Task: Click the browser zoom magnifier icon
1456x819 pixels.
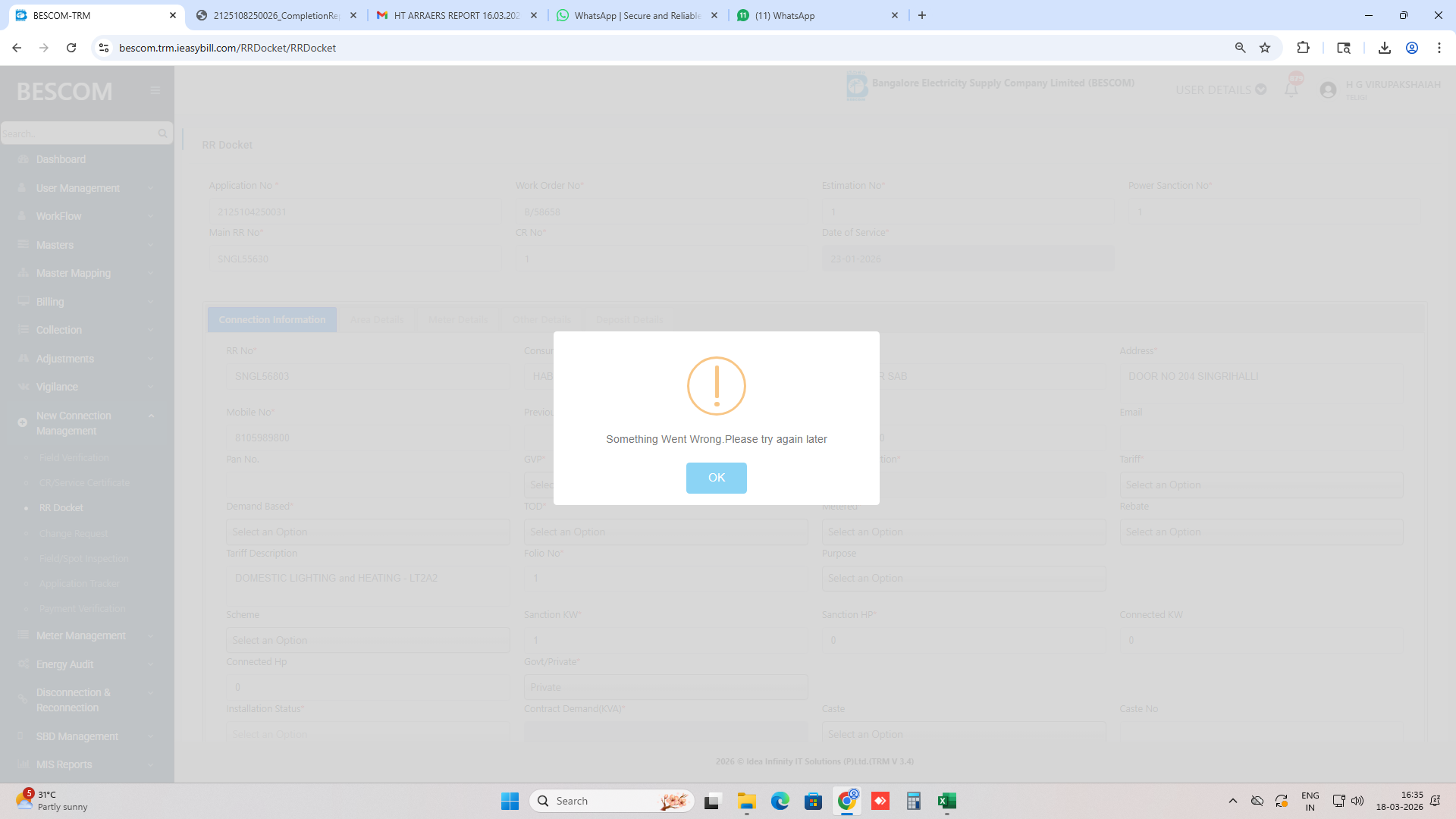Action: (x=1241, y=48)
